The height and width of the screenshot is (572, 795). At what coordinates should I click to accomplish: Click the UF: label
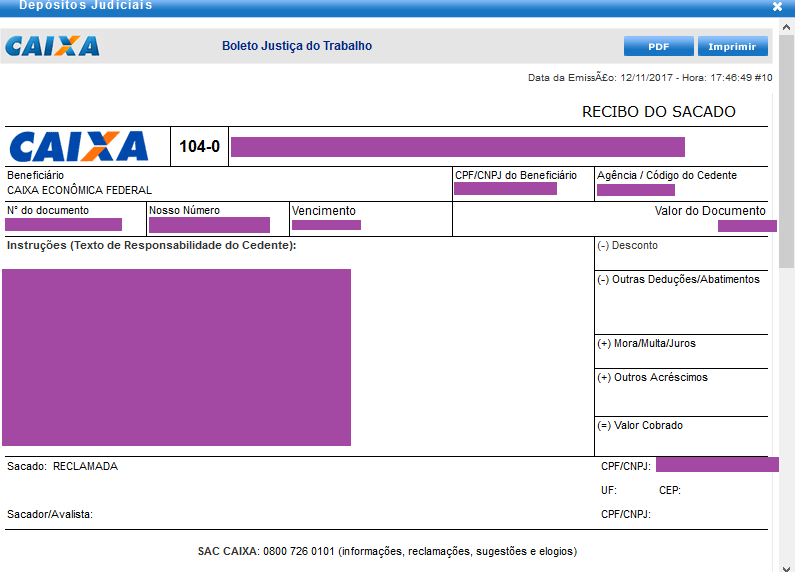609,490
